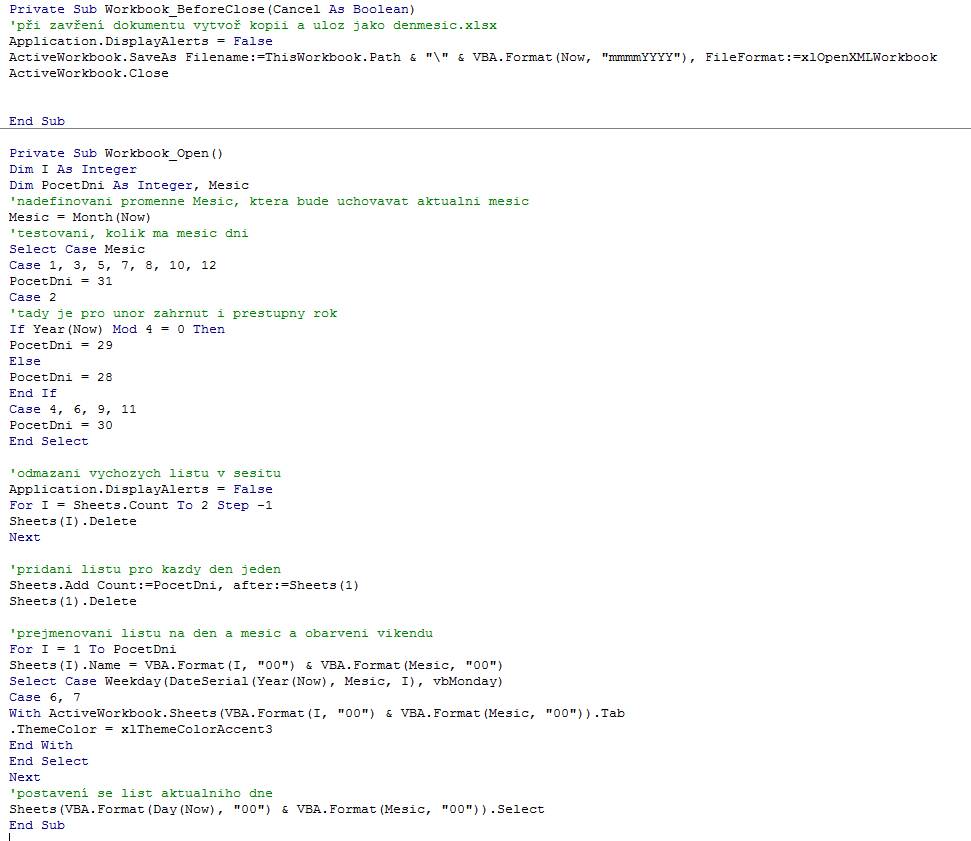Click the line 'Private Sub Workbook_BeforeClose(Cancel As Boolean)'

click(x=212, y=9)
